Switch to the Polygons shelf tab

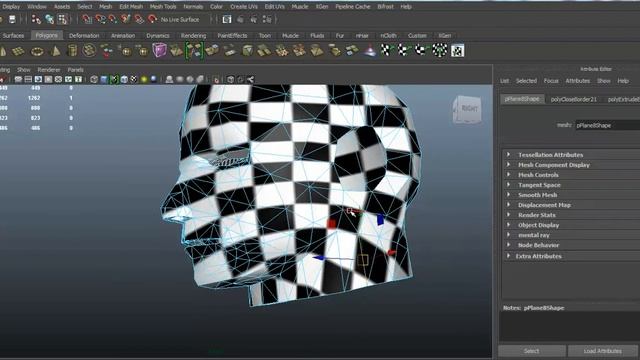pyautogui.click(x=47, y=36)
